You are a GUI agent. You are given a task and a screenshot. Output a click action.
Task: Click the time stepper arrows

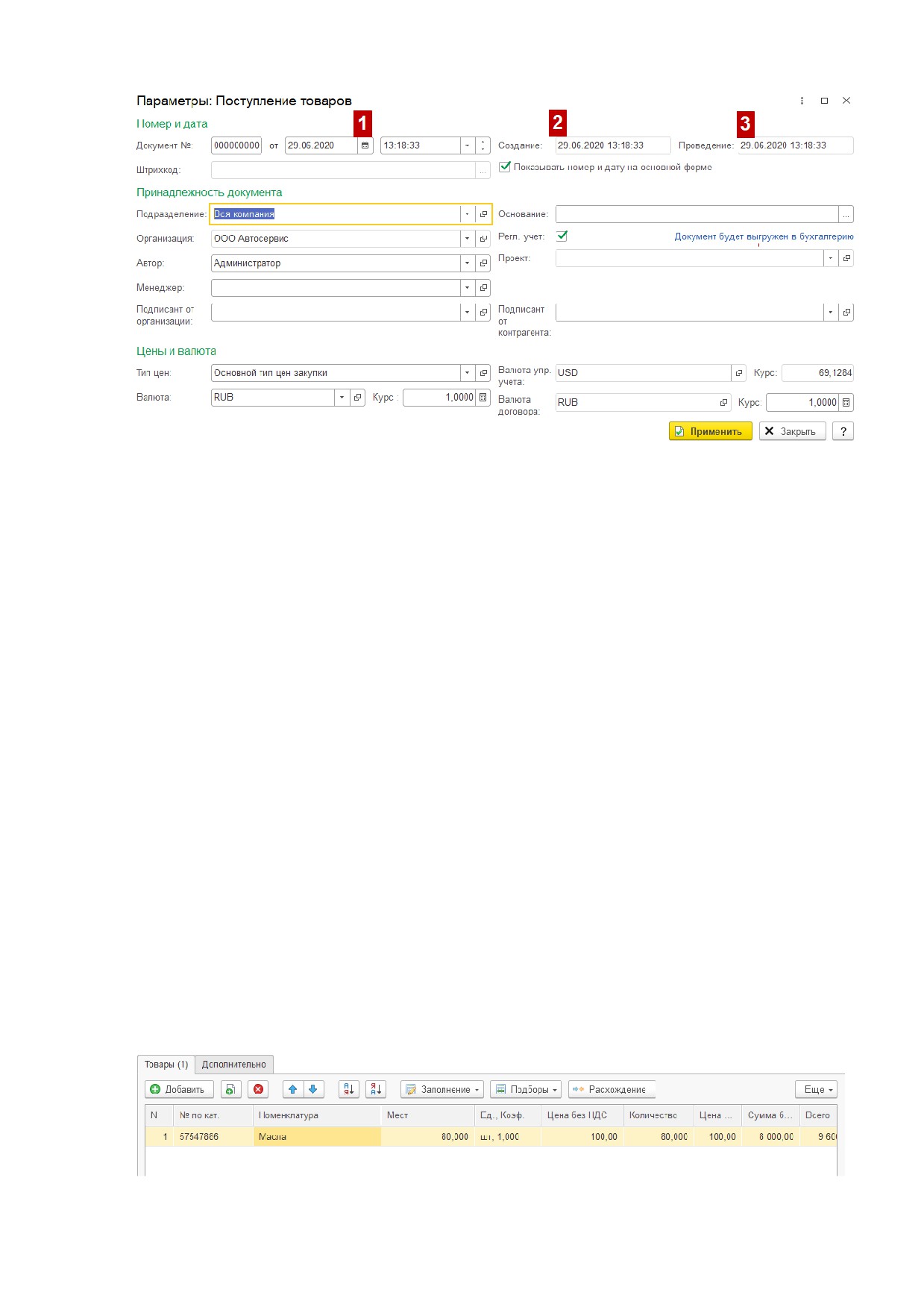(483, 145)
